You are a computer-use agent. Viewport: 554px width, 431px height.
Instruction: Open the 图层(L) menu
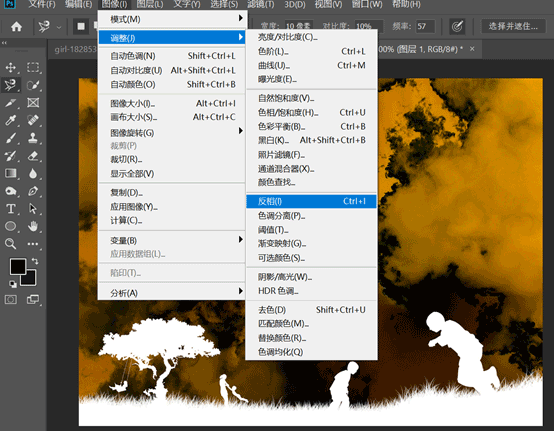click(x=150, y=4)
